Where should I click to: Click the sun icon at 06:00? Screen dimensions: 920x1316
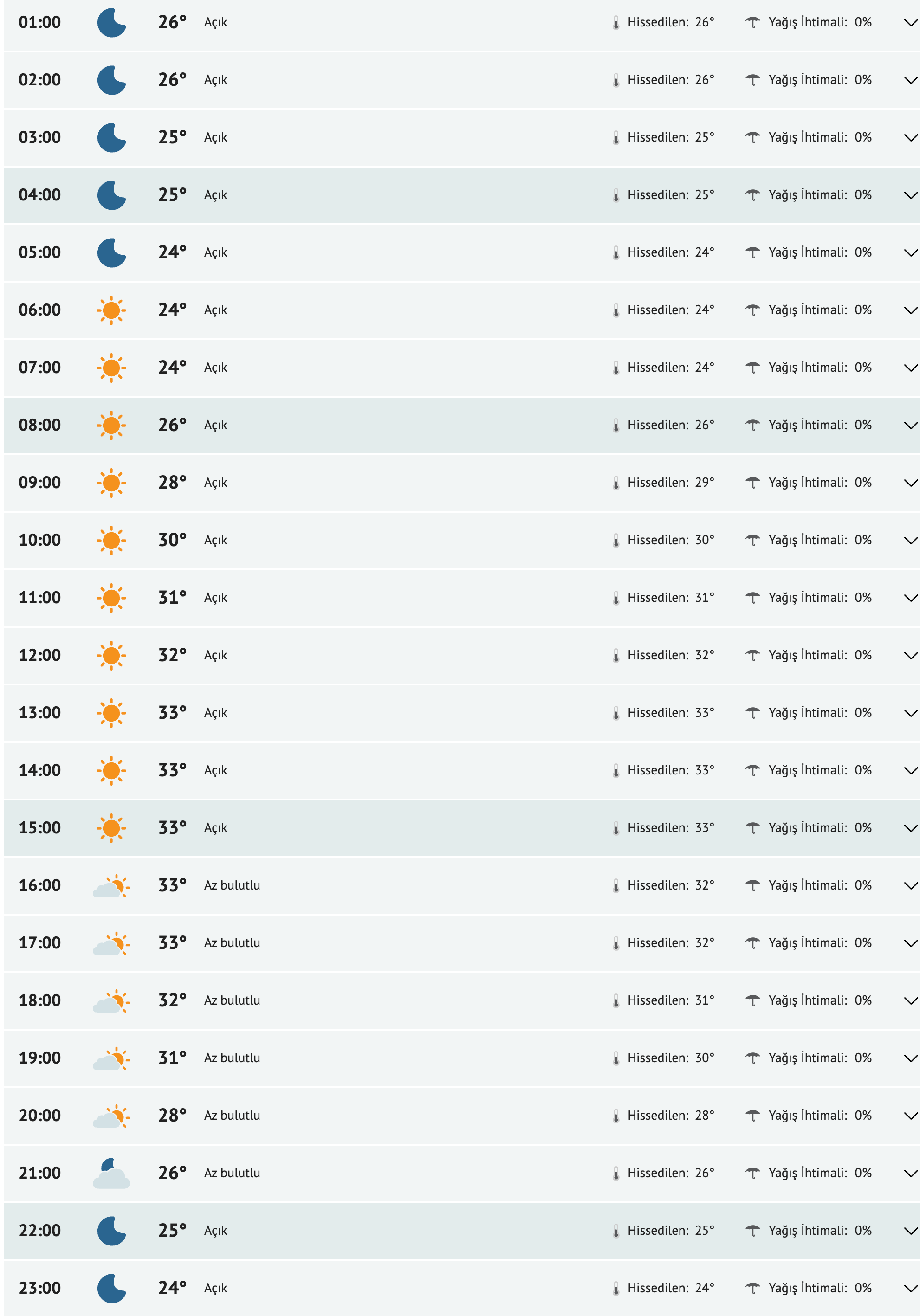(111, 310)
